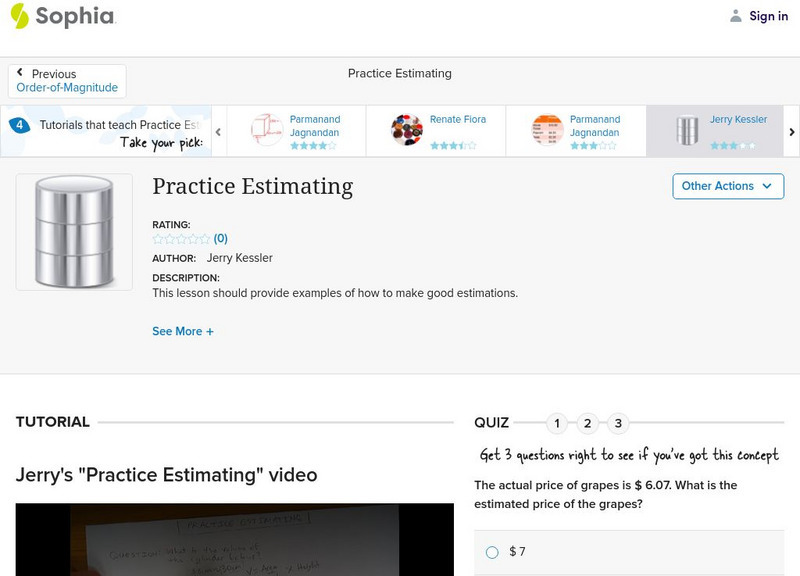Rate the tutorial using the star rating

tap(181, 239)
